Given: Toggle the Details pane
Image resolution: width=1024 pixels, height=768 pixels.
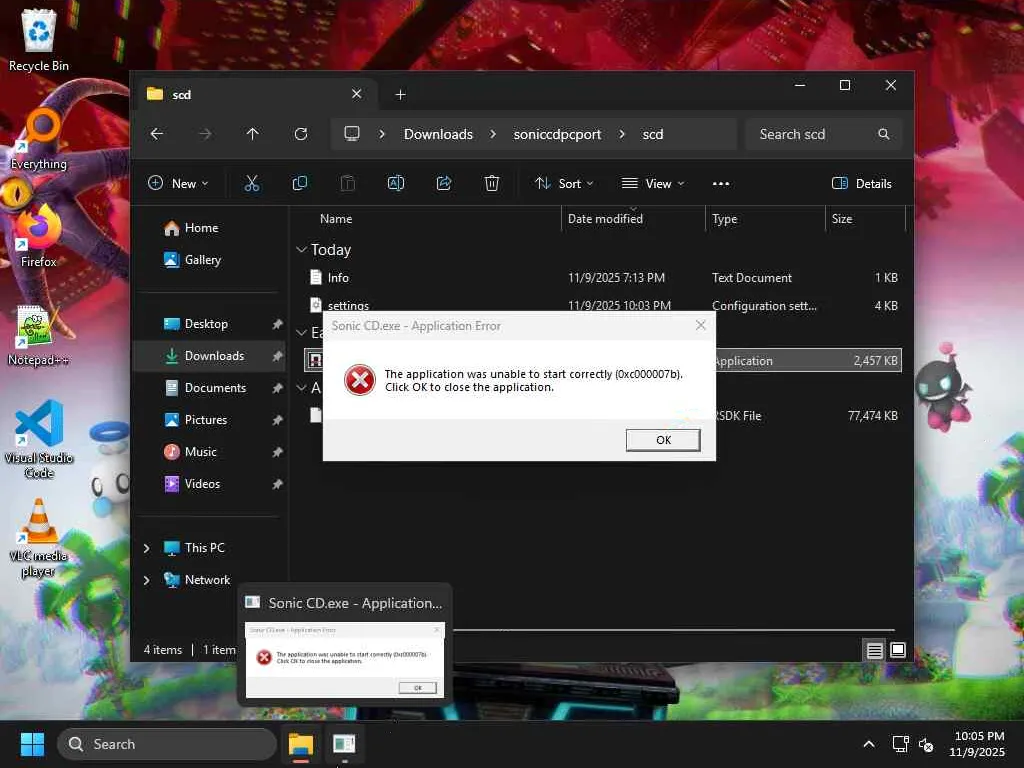Looking at the screenshot, I should [x=862, y=184].
